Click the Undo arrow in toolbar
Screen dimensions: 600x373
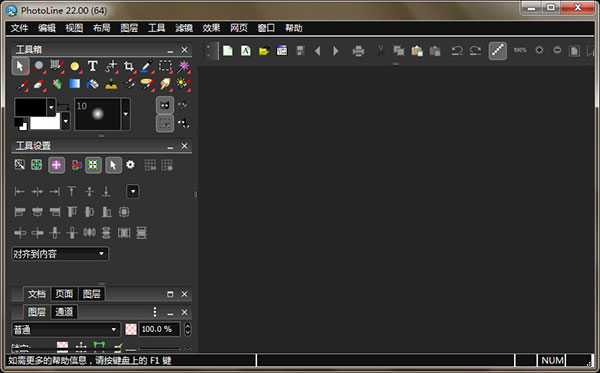click(457, 50)
